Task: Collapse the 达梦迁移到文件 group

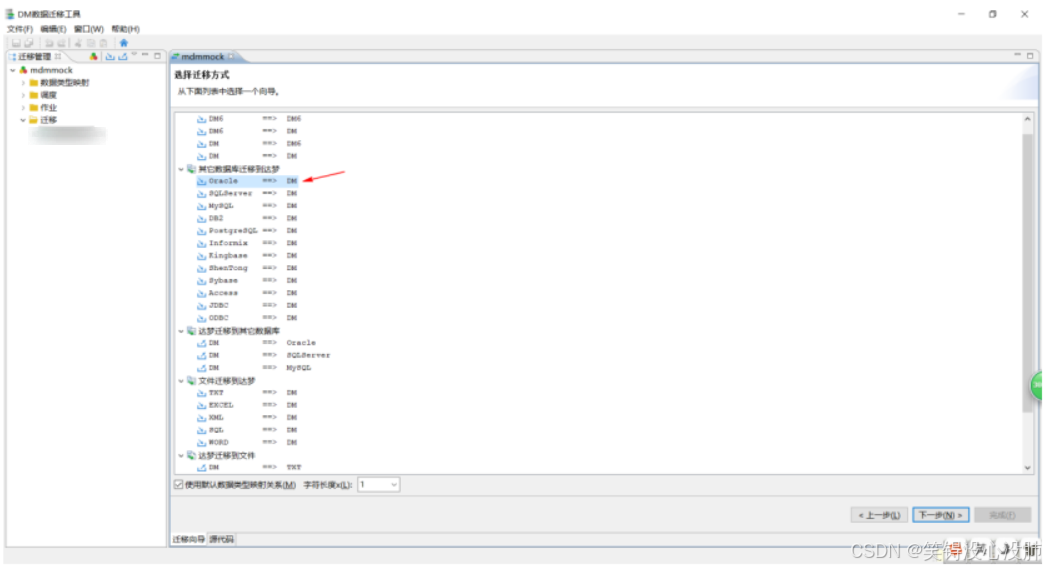Action: pyautogui.click(x=181, y=456)
